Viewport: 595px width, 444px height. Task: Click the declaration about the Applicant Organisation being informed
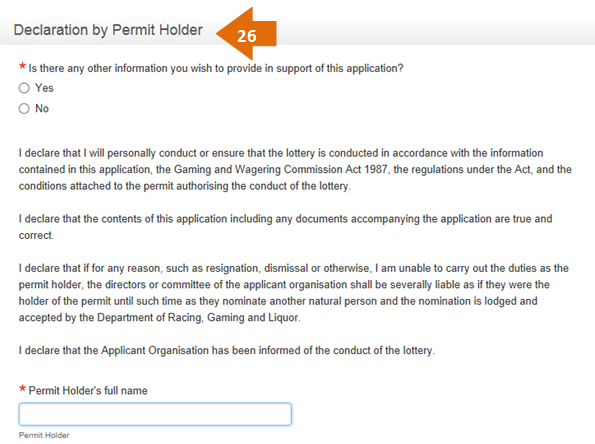pyautogui.click(x=227, y=350)
